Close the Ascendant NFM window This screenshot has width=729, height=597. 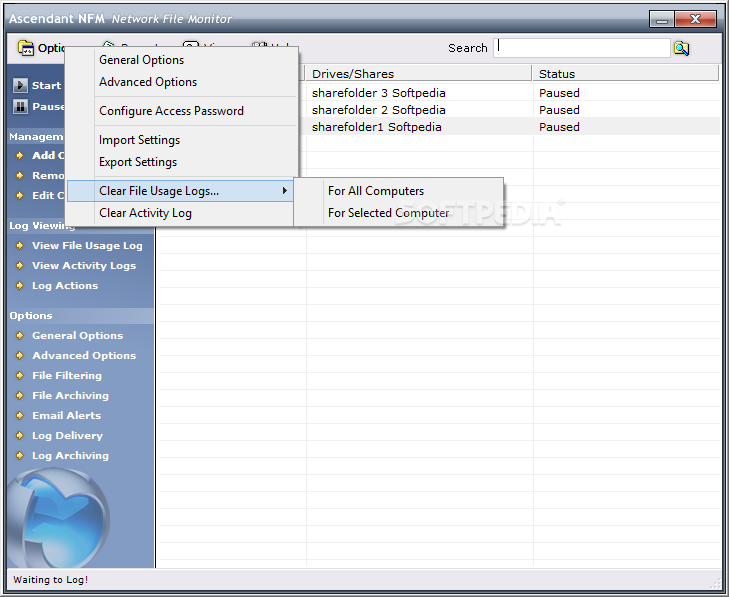[x=696, y=19]
